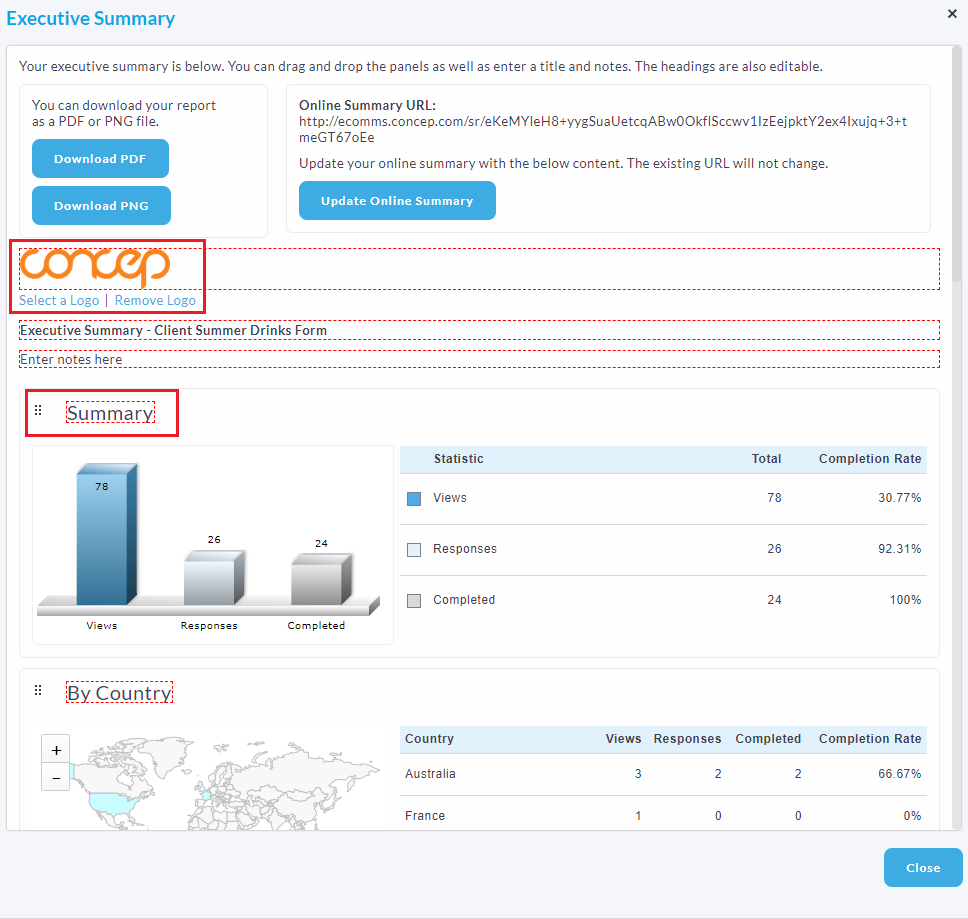Click the 92.31% completion rate value
Viewport: 968px width, 919px height.
coord(899,549)
